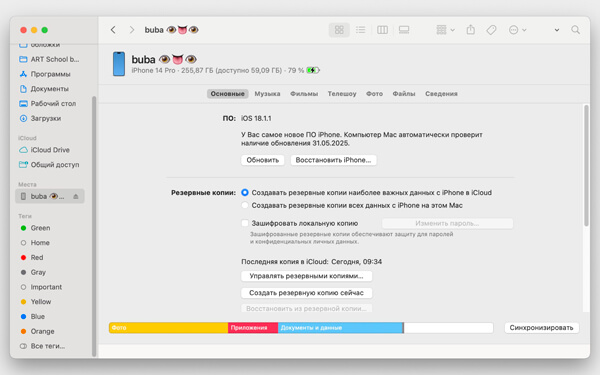The image size is (600, 375).
Task: Switch to icon grid view
Action: (339, 30)
